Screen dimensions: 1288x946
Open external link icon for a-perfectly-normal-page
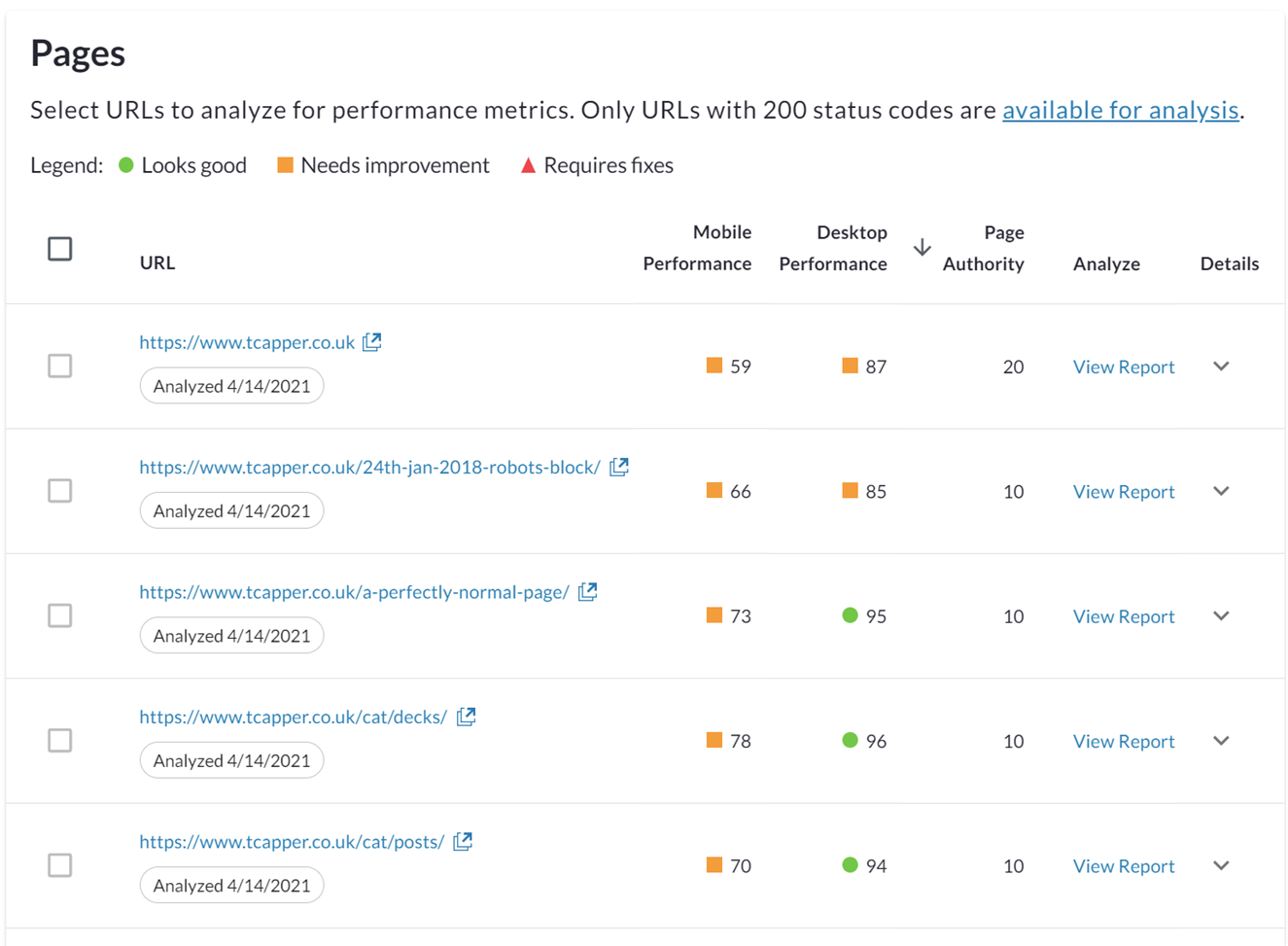pyautogui.click(x=587, y=592)
